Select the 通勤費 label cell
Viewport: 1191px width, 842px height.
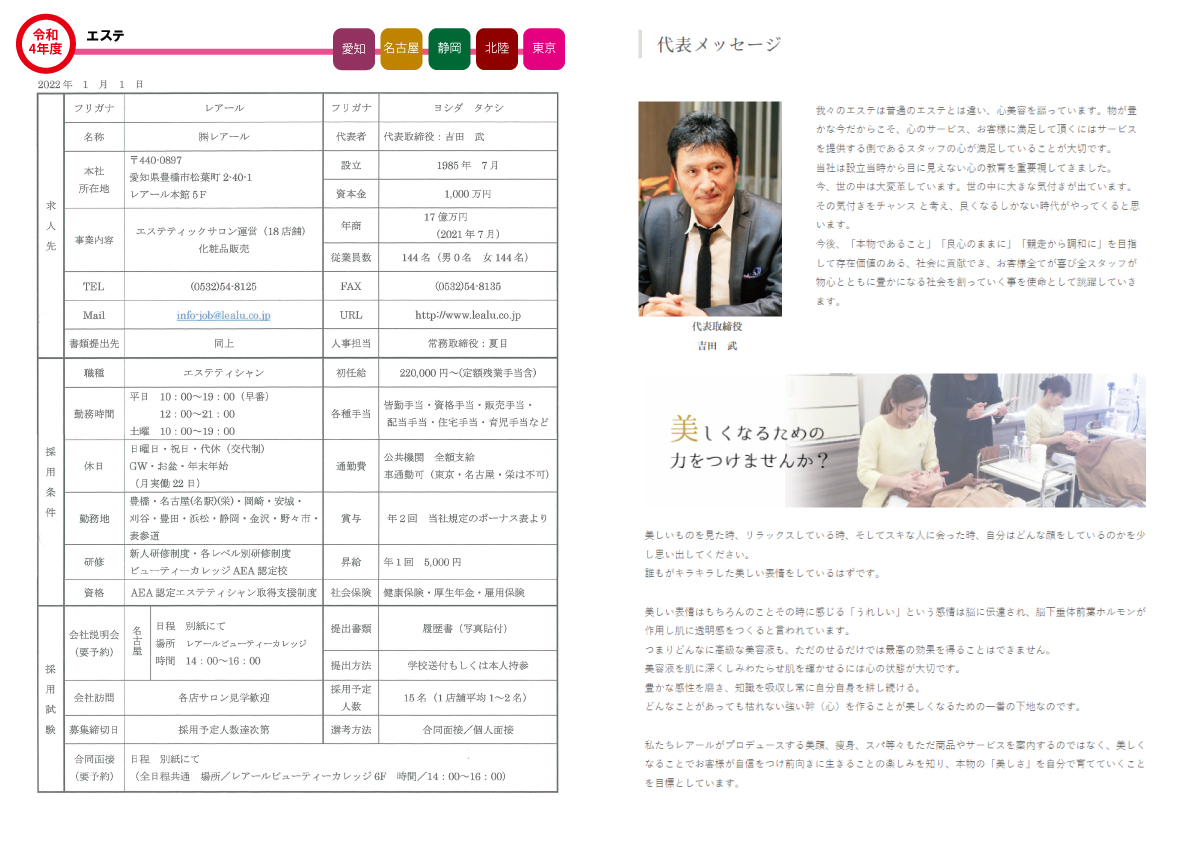[x=351, y=466]
